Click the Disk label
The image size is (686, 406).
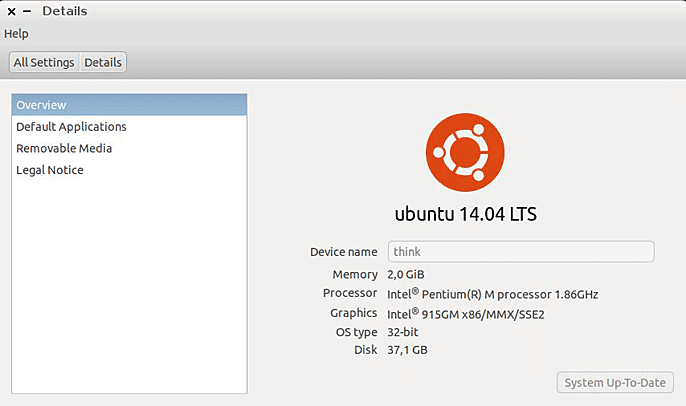(x=366, y=350)
